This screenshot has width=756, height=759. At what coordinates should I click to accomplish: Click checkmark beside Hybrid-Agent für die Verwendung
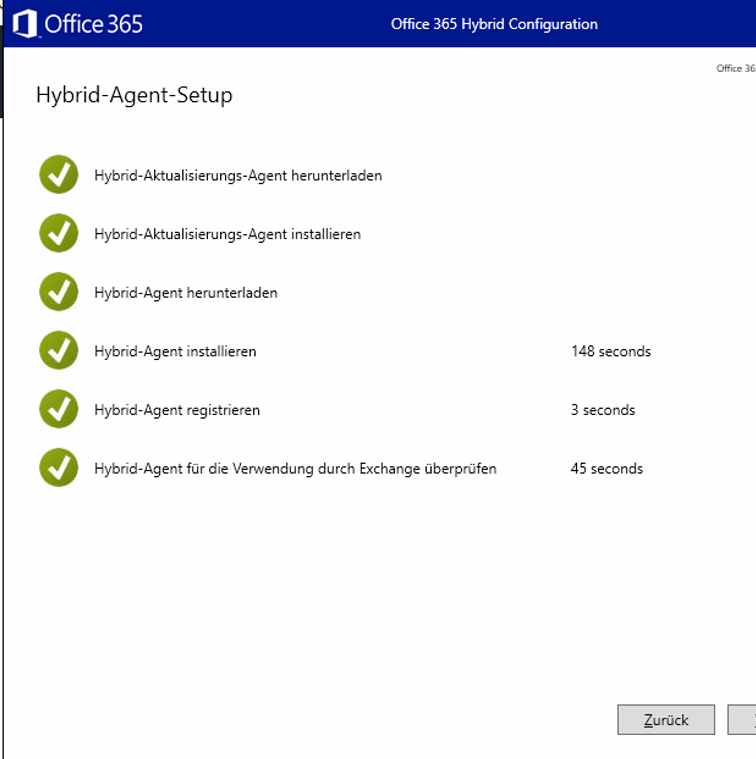click(59, 468)
